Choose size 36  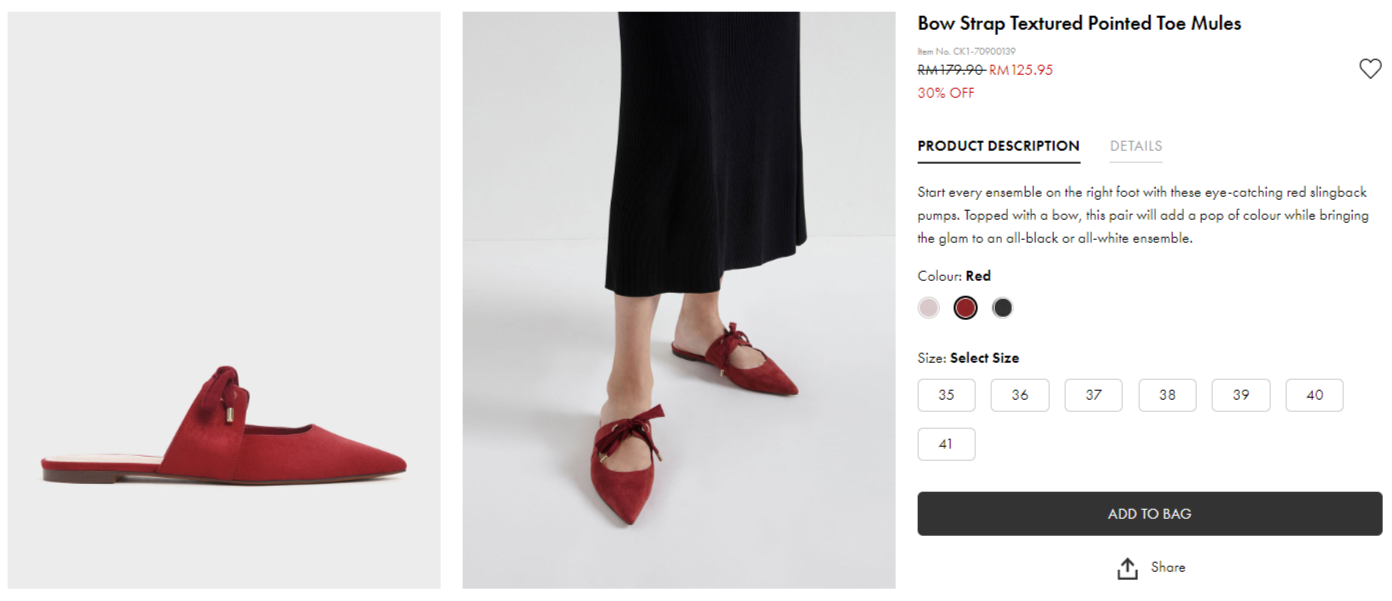pyautogui.click(x=1019, y=395)
